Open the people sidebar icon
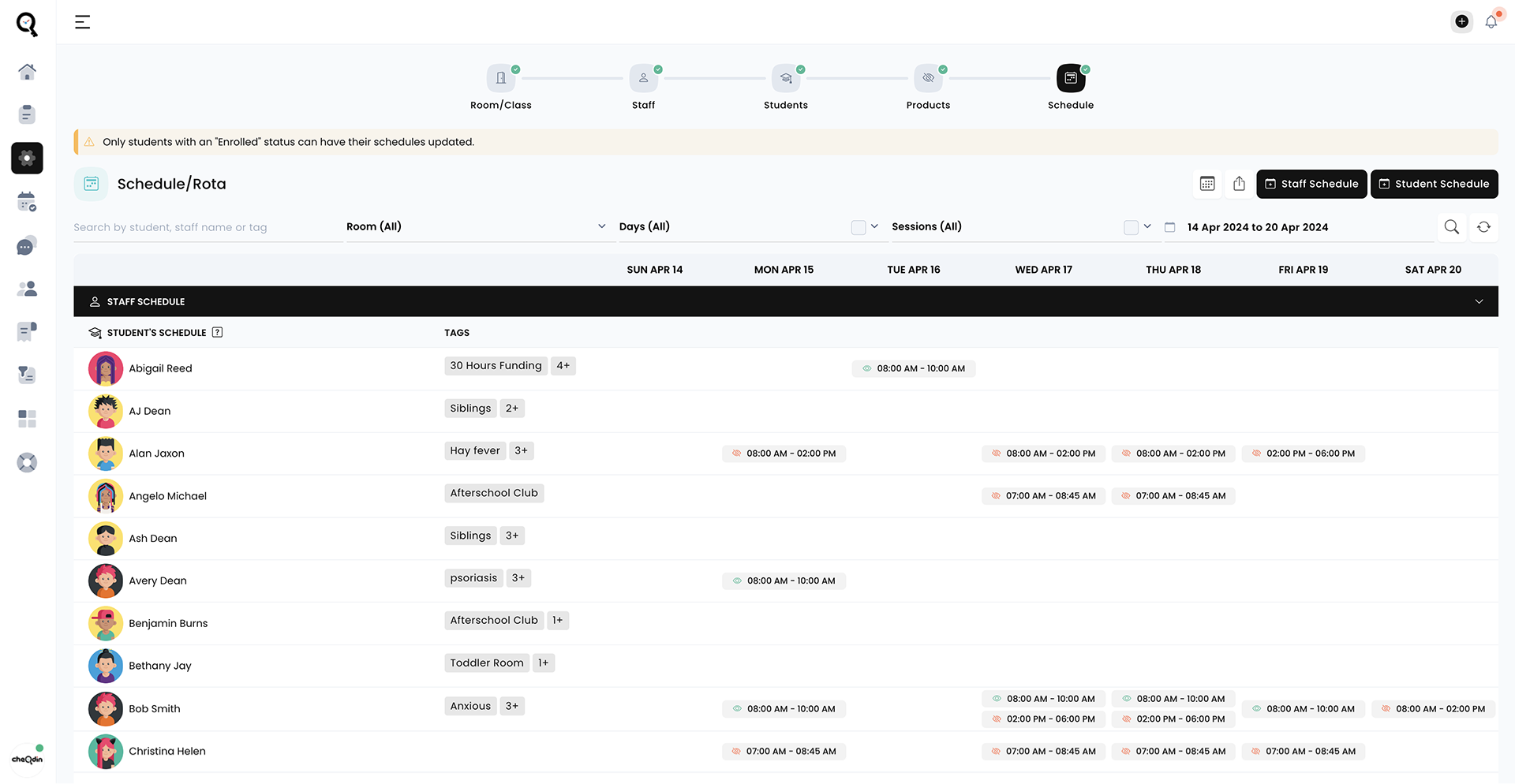 [x=27, y=289]
